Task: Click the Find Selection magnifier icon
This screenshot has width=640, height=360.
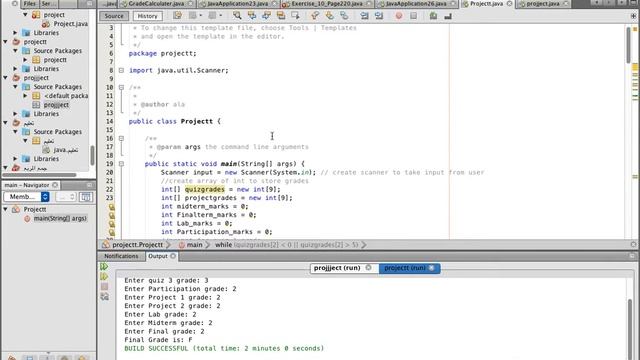Action: pos(237,16)
